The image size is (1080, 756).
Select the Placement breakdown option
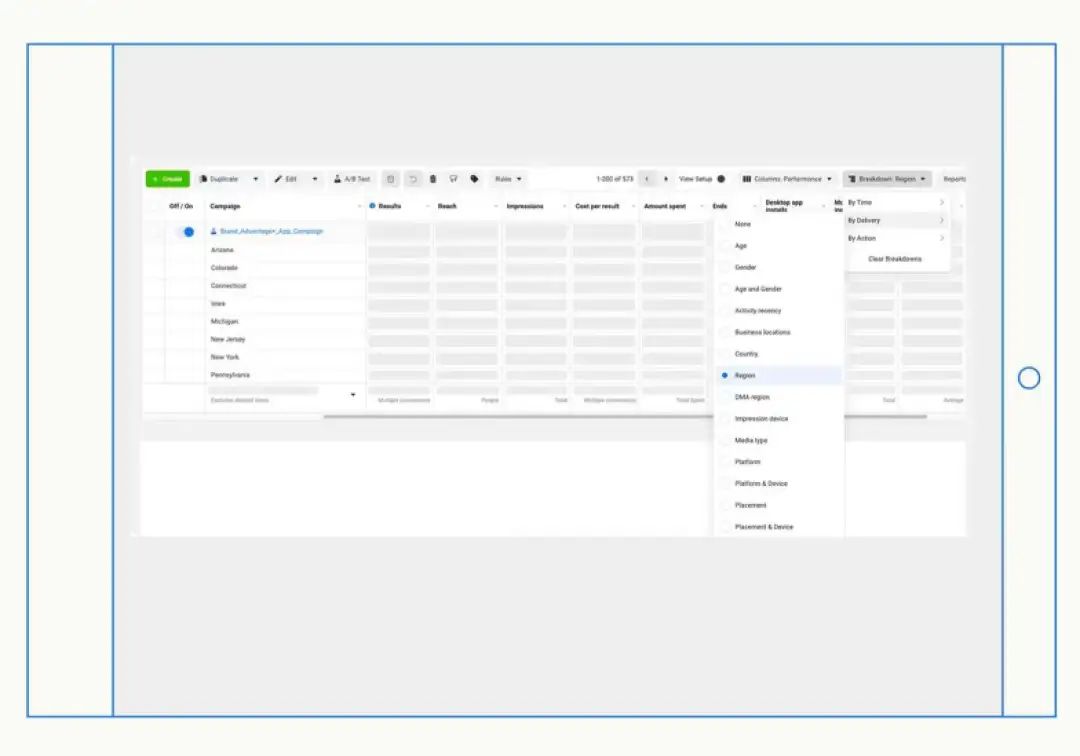coord(779,505)
